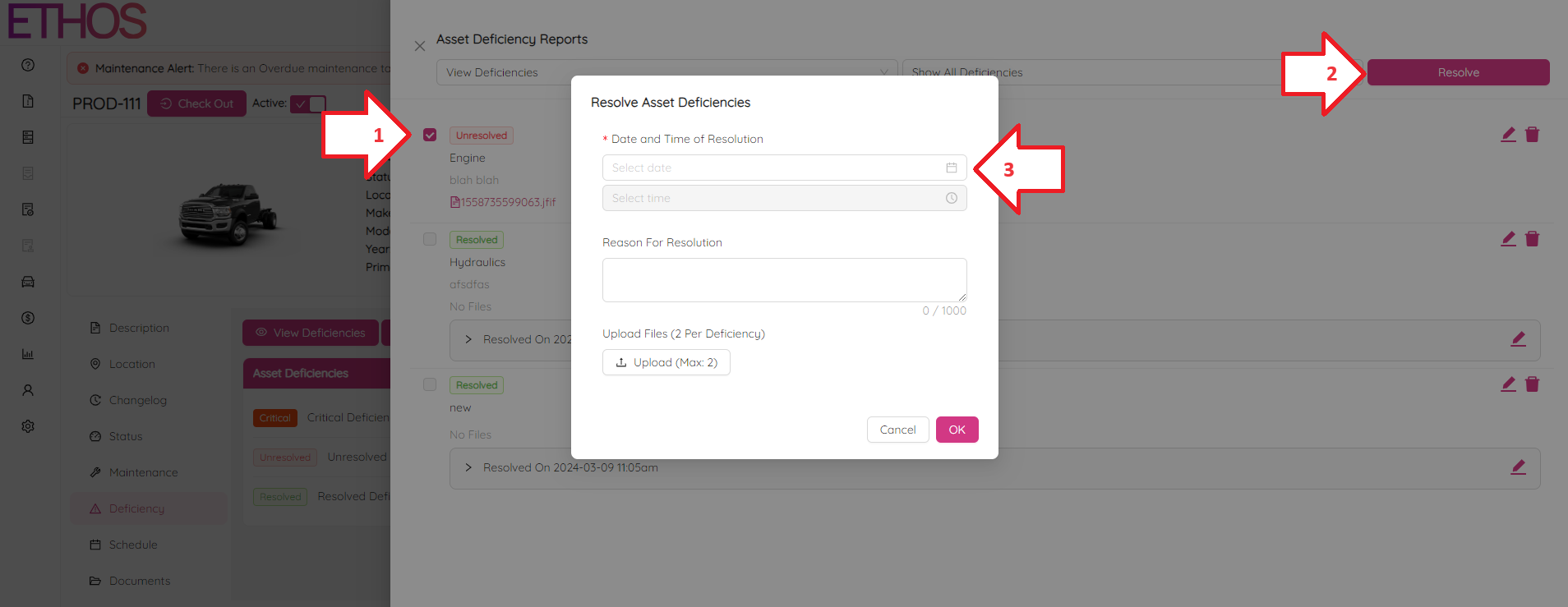Open the 1558735599063.jfif attachment

pos(503,202)
